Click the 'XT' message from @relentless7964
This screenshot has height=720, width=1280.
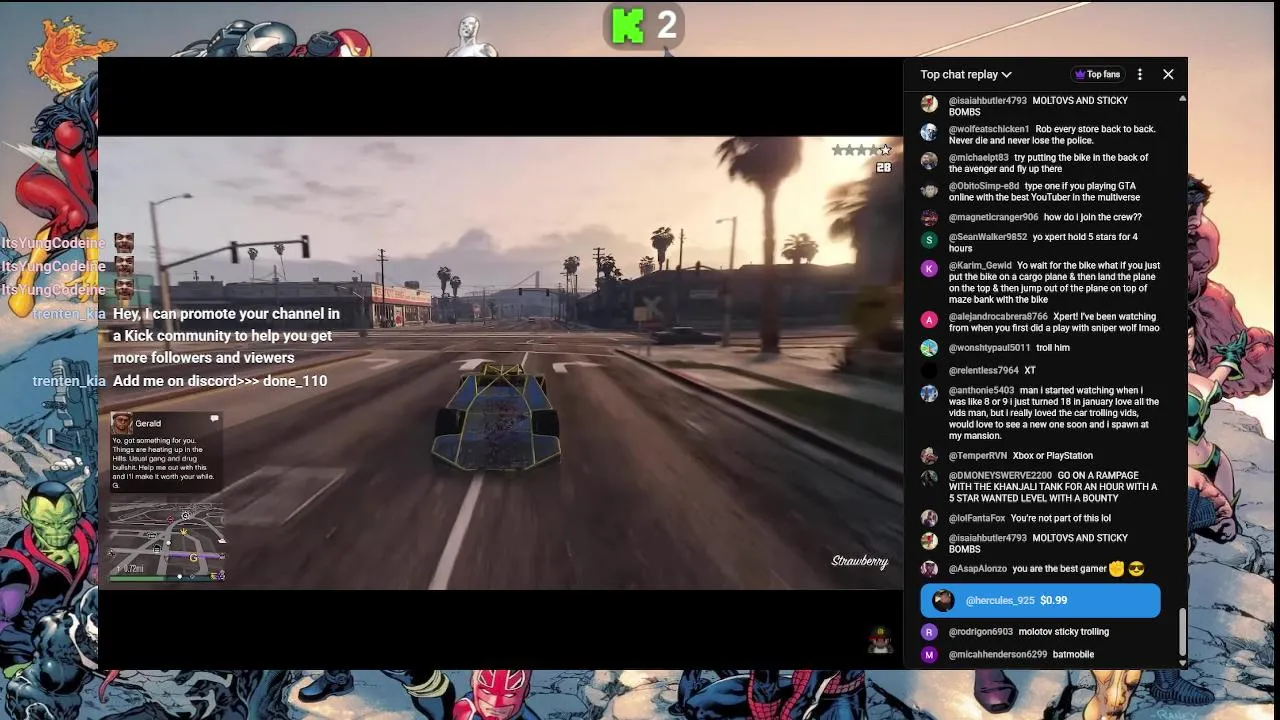(1030, 371)
